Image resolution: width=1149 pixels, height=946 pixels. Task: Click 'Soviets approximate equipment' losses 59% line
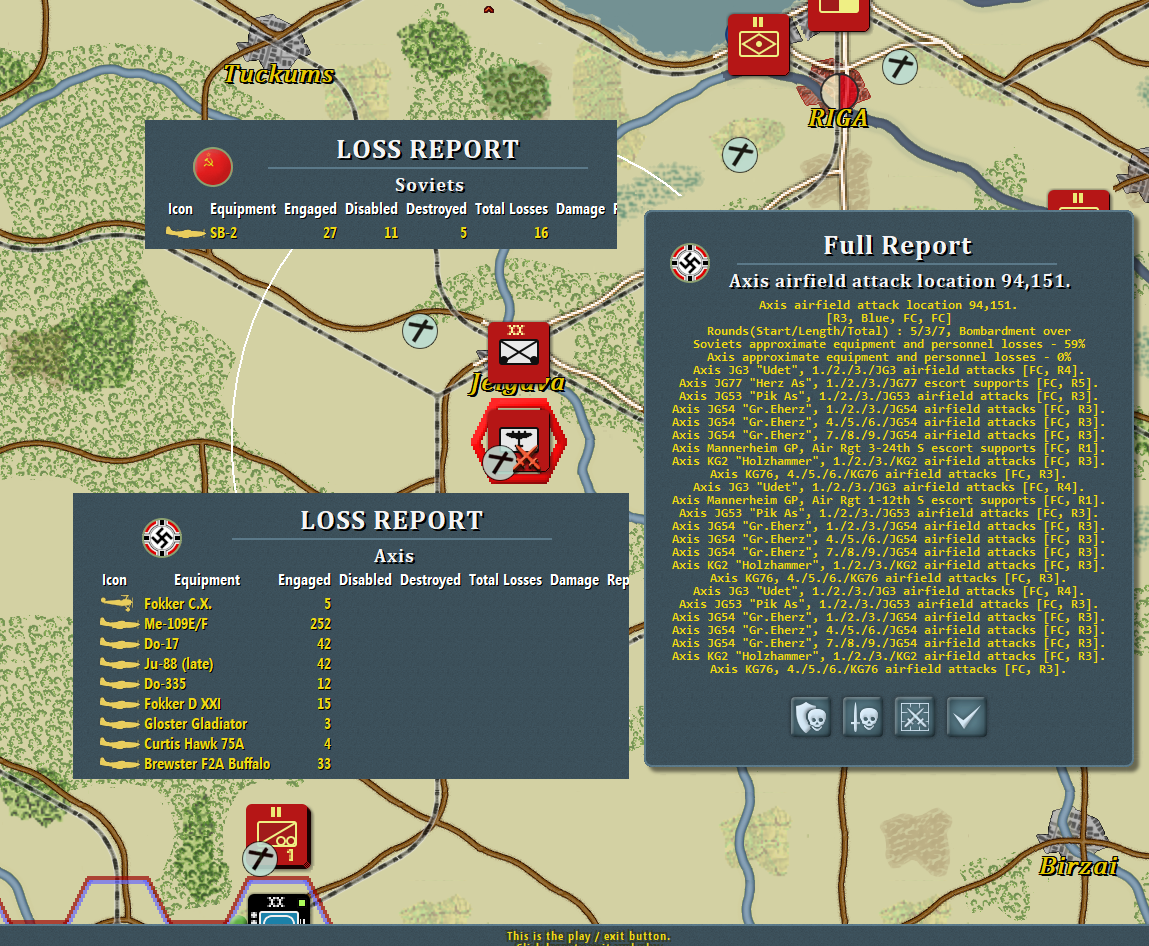click(x=889, y=344)
